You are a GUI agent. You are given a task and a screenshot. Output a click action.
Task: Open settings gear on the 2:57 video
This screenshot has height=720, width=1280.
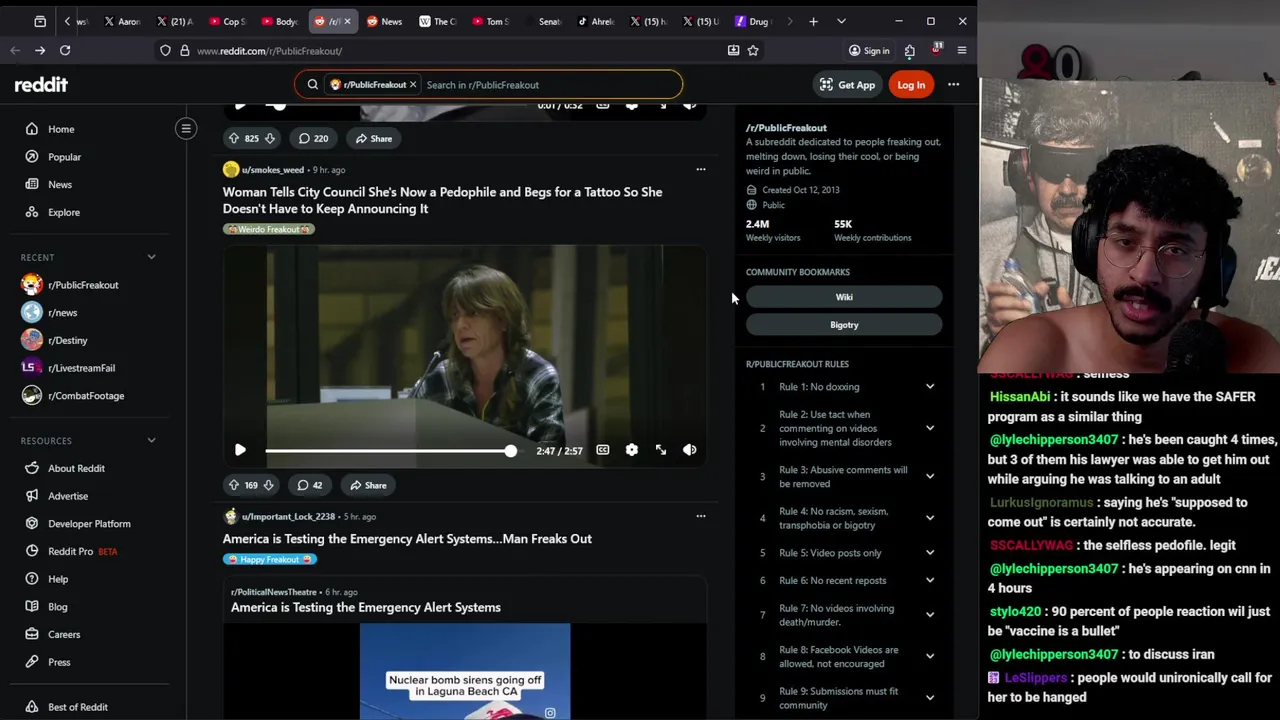coord(632,450)
